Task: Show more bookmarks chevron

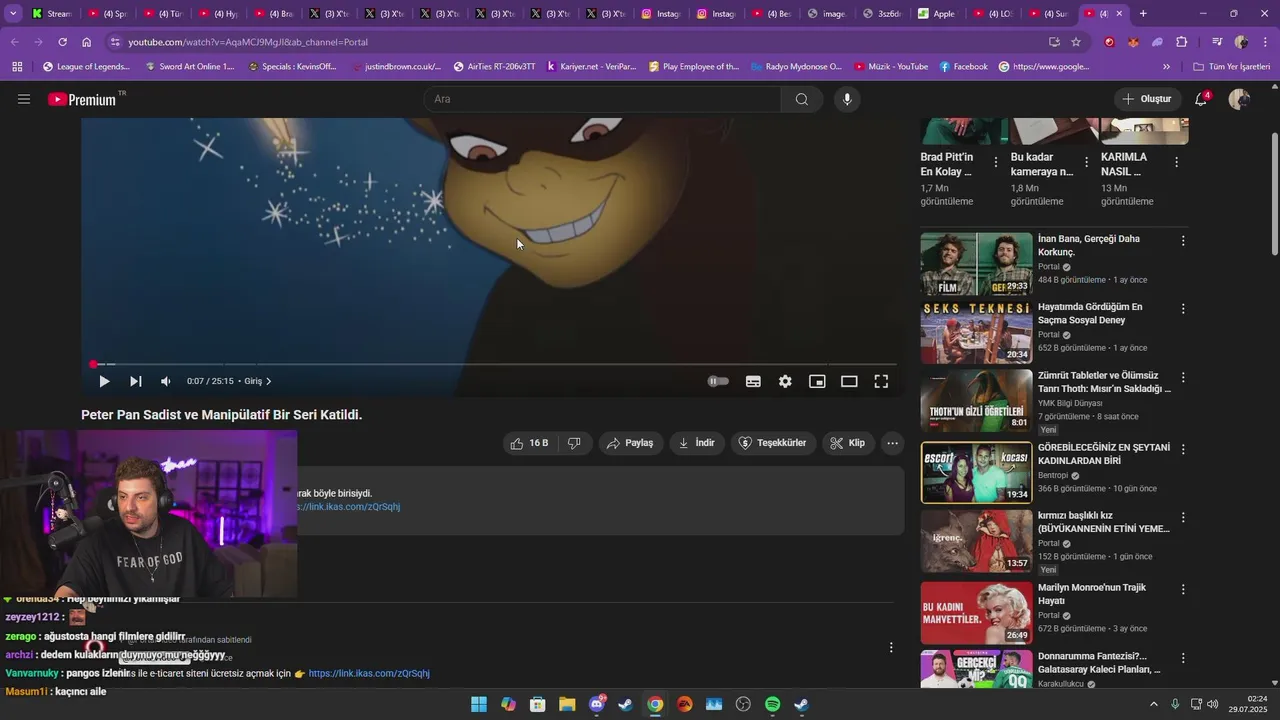Action: coord(1166,67)
